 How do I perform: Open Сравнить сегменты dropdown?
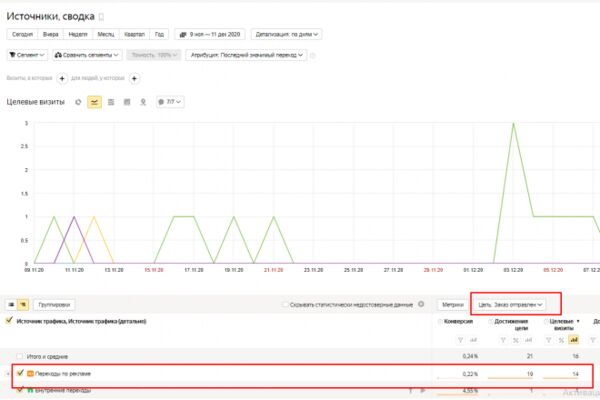87,55
